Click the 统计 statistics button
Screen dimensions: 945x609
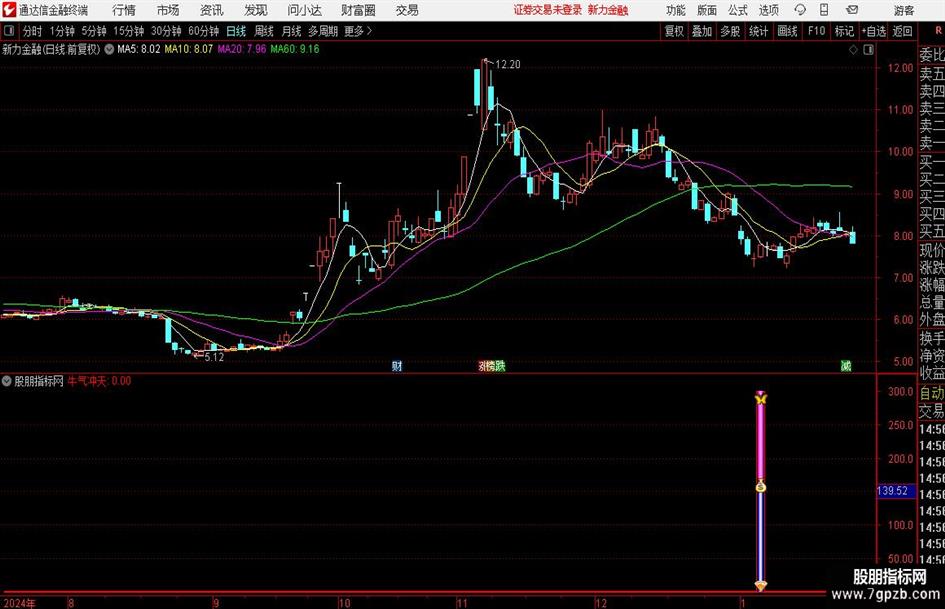point(758,31)
